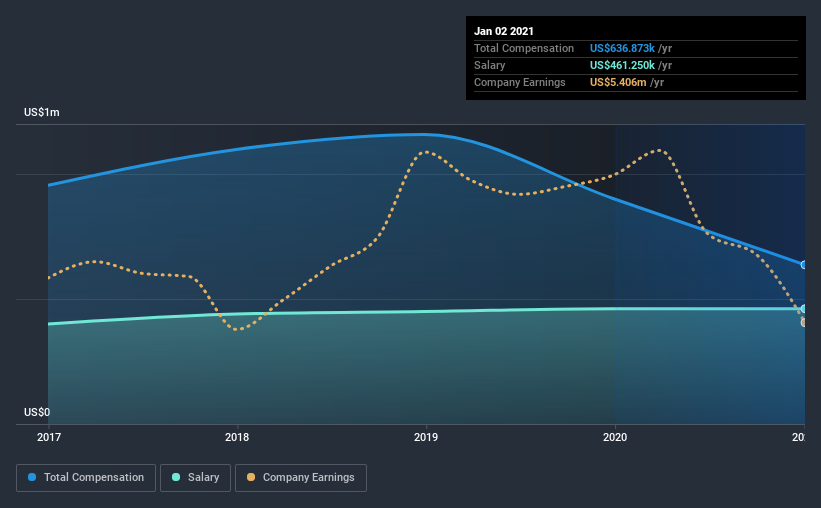Image resolution: width=821 pixels, height=508 pixels.
Task: Click the teal dot in Salary legend
Action: coord(176,477)
